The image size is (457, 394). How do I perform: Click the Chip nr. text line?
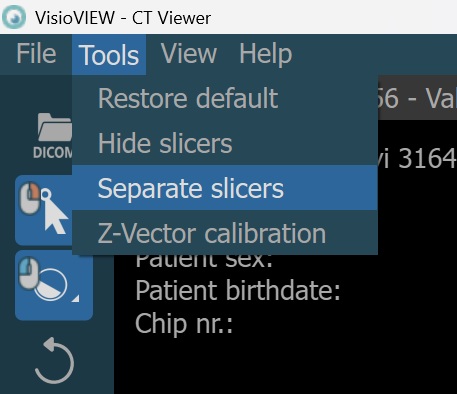click(184, 324)
